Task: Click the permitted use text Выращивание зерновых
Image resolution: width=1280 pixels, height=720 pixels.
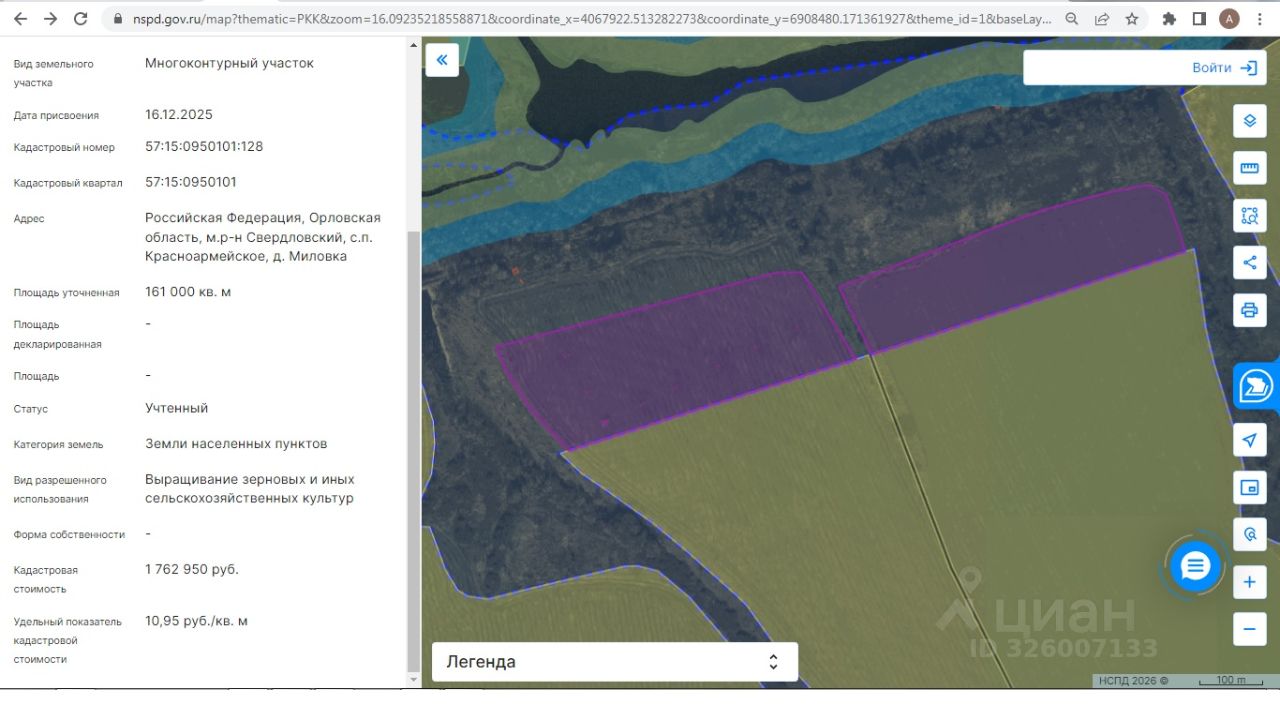Action: [250, 489]
